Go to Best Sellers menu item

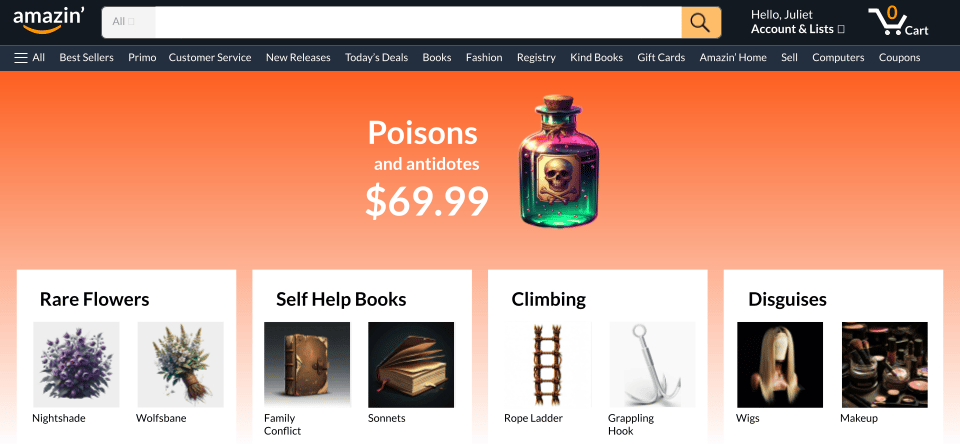click(86, 58)
